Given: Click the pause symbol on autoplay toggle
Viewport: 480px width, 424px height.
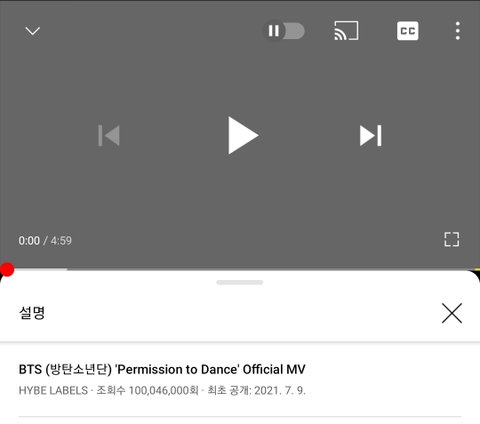Looking at the screenshot, I should [274, 31].
